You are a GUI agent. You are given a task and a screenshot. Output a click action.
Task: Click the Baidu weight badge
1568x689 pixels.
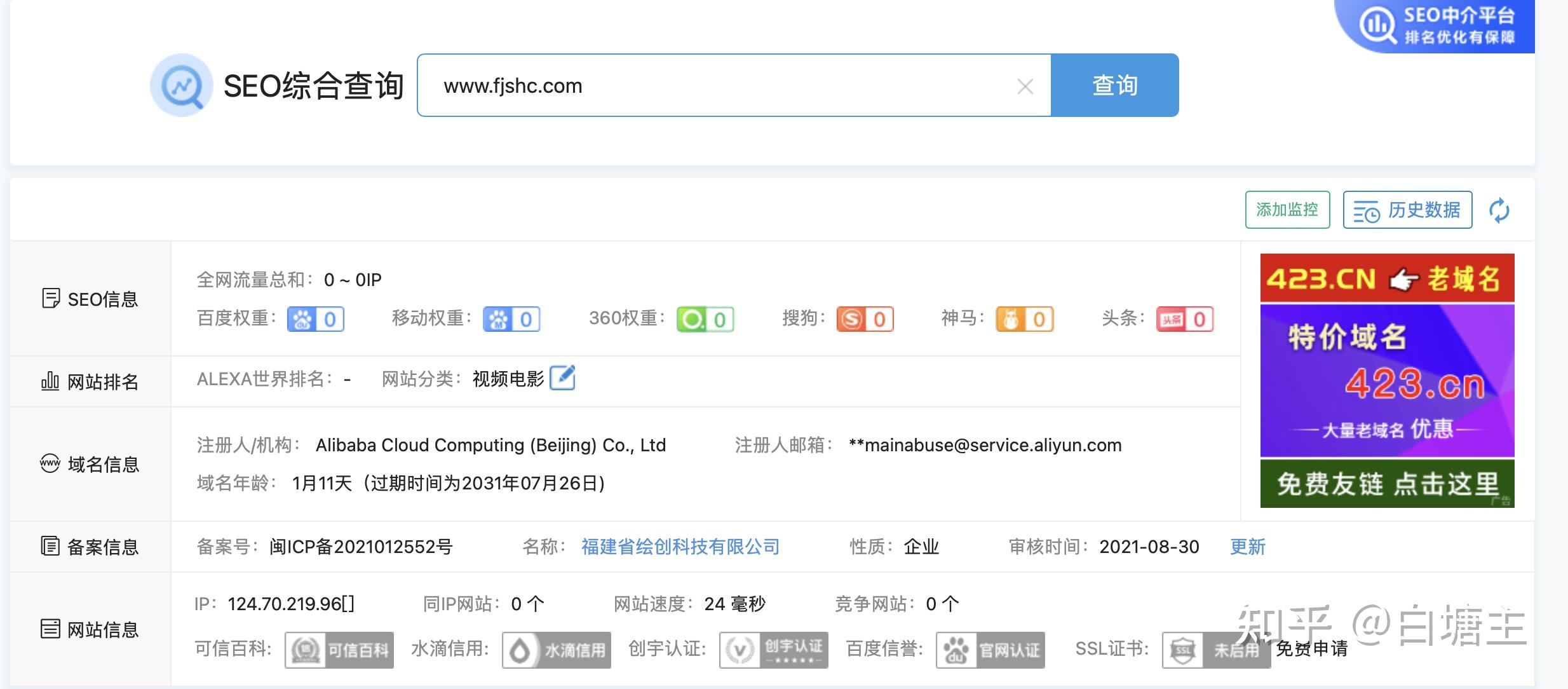316,319
